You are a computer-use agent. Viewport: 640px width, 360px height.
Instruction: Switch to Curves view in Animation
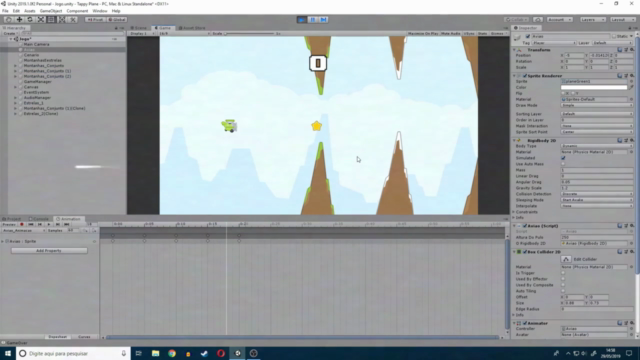(84, 337)
